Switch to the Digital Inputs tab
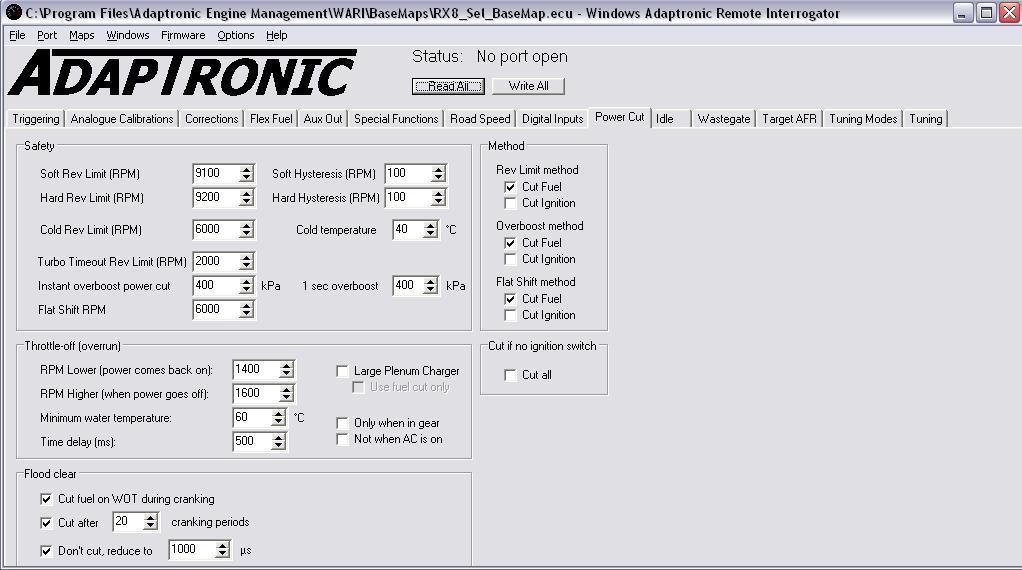Screen dimensions: 1022x570 point(553,119)
